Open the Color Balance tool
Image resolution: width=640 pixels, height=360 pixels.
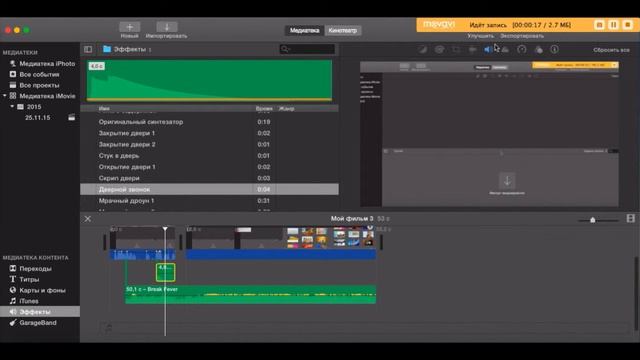422,49
